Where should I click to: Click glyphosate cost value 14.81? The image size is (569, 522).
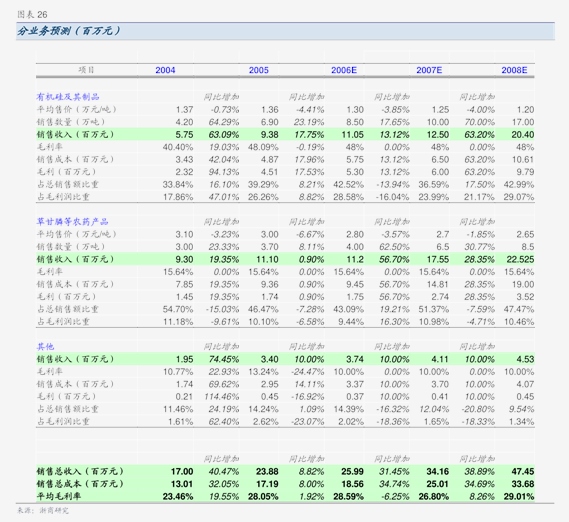(x=438, y=284)
